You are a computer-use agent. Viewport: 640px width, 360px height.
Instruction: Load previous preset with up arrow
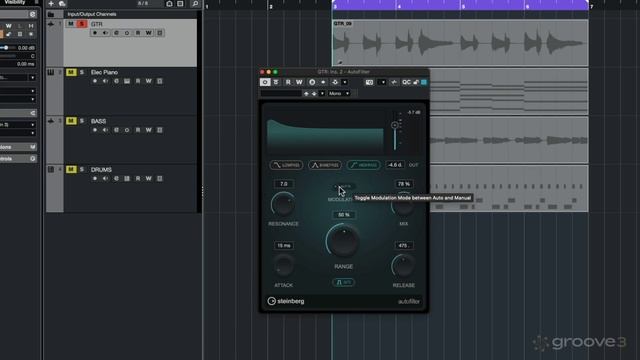[x=306, y=93]
